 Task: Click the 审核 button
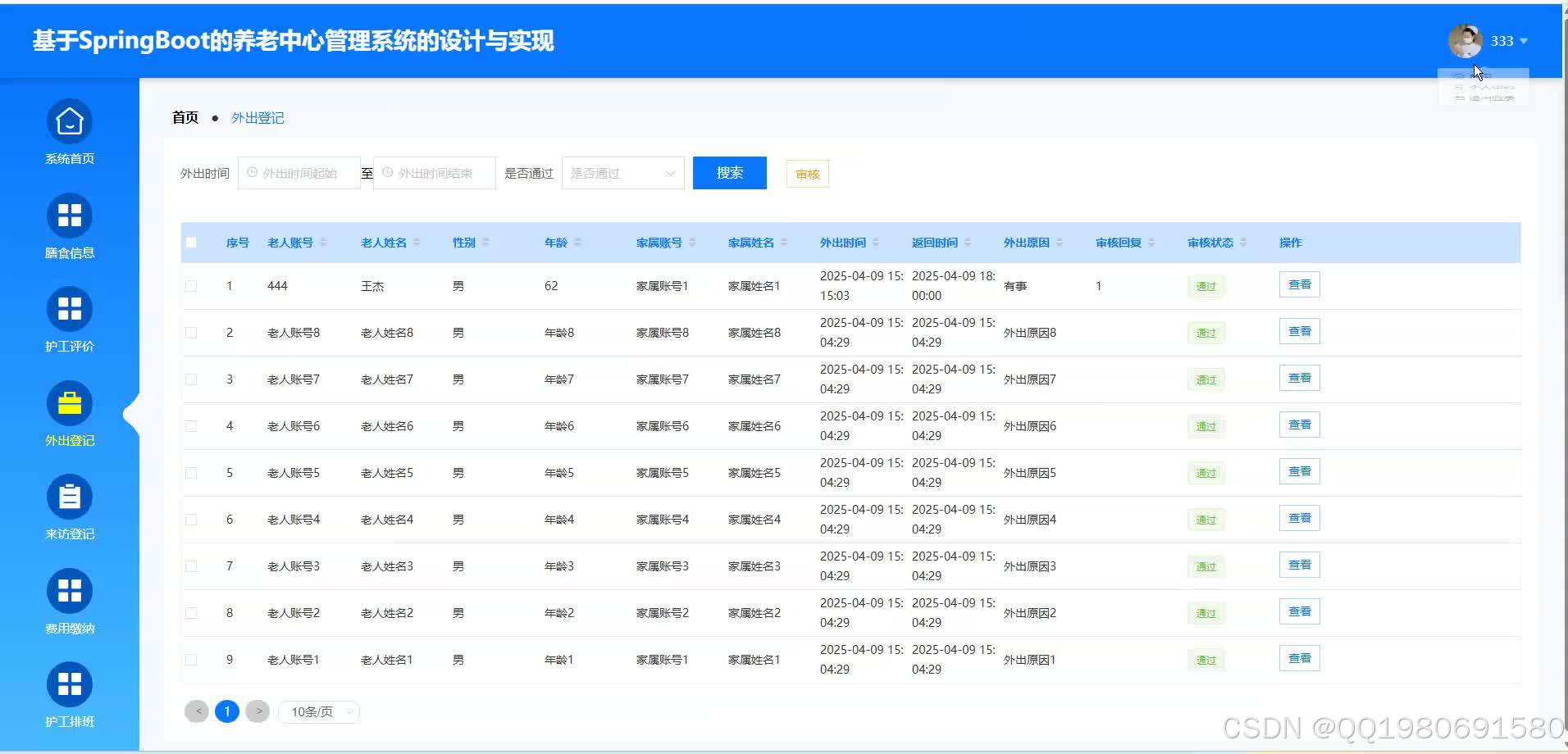(x=806, y=173)
